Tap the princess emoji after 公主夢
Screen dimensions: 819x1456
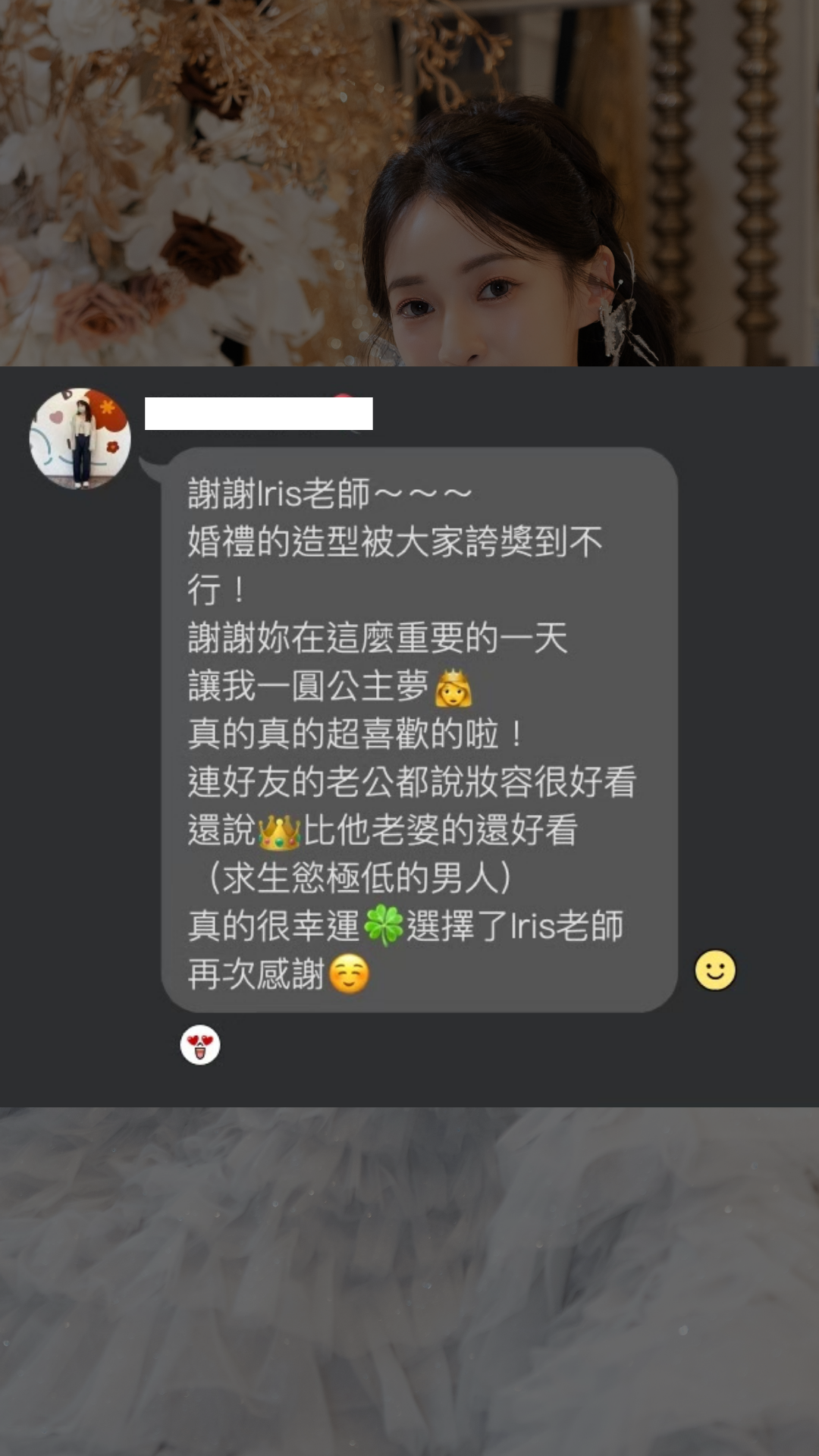coord(453,687)
